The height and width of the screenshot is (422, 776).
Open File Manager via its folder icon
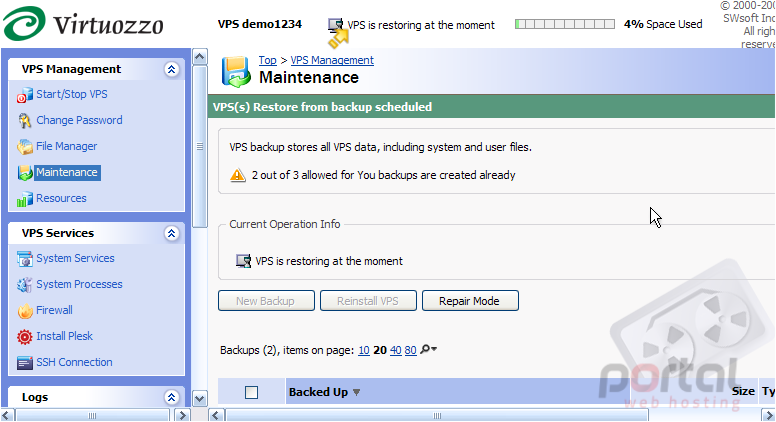pyautogui.click(x=25, y=147)
